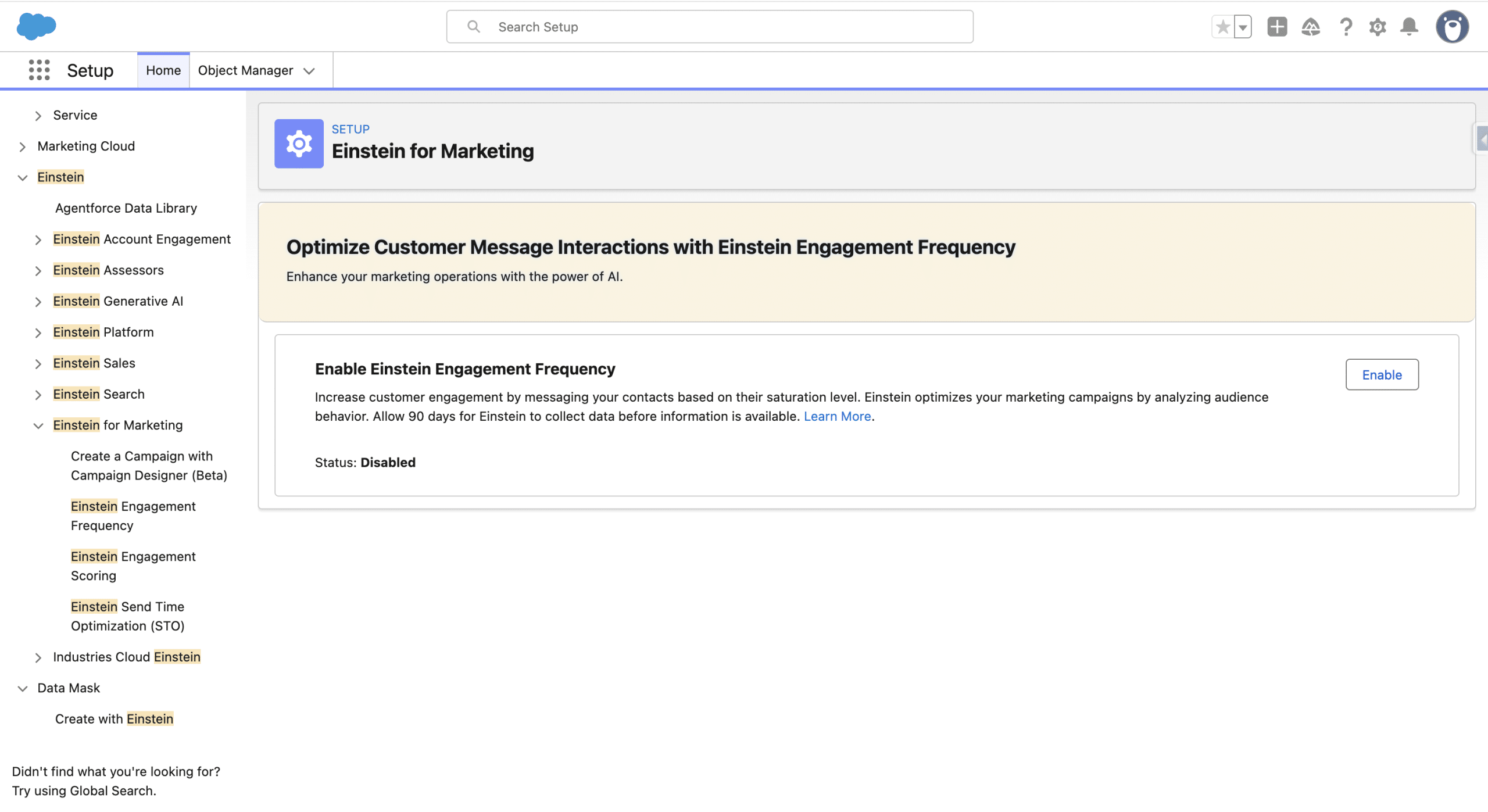1488x812 pixels.
Task: Focus the Search Setup field
Action: pyautogui.click(x=709, y=27)
